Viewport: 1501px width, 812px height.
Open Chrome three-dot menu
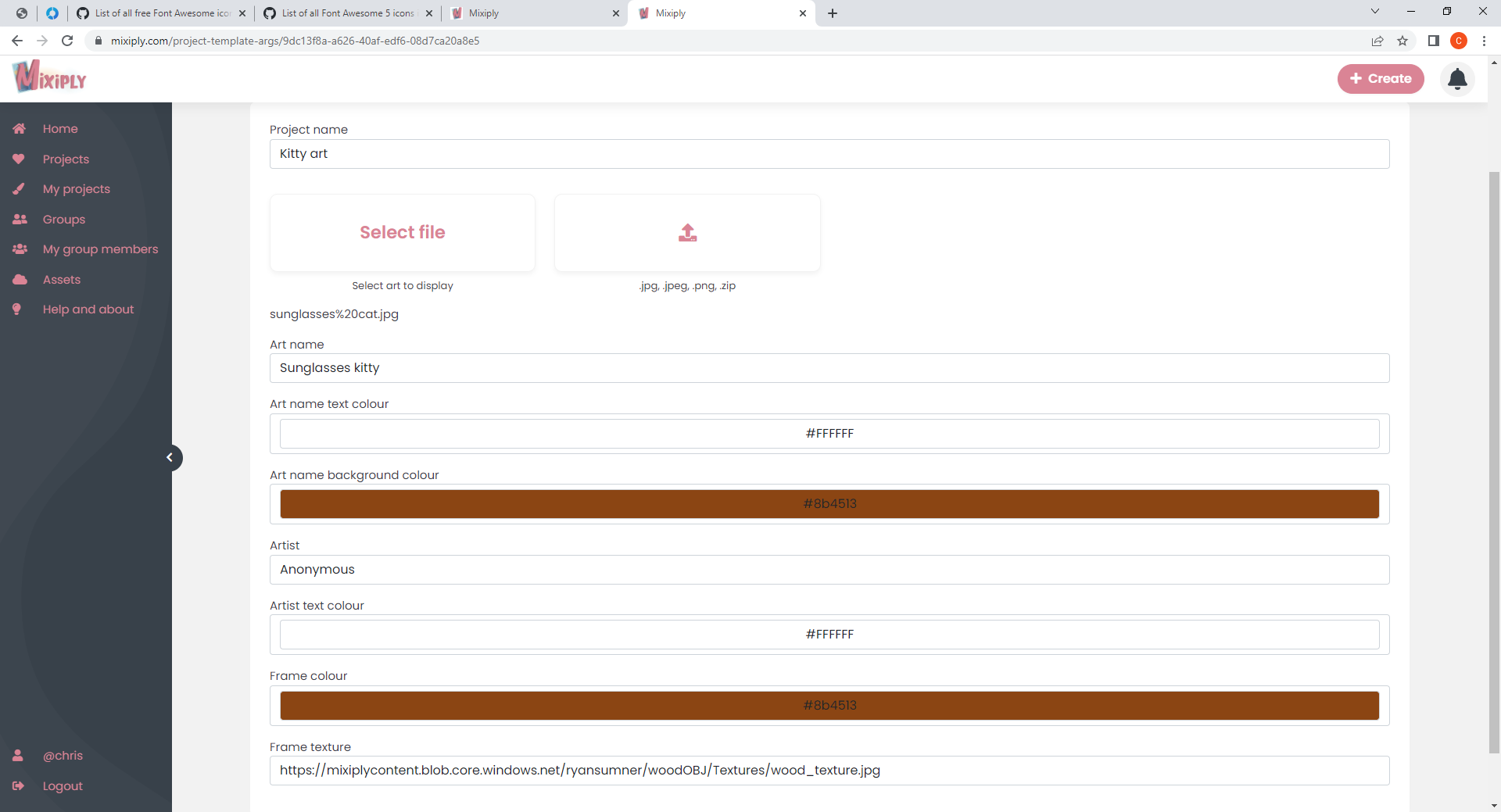click(1484, 41)
